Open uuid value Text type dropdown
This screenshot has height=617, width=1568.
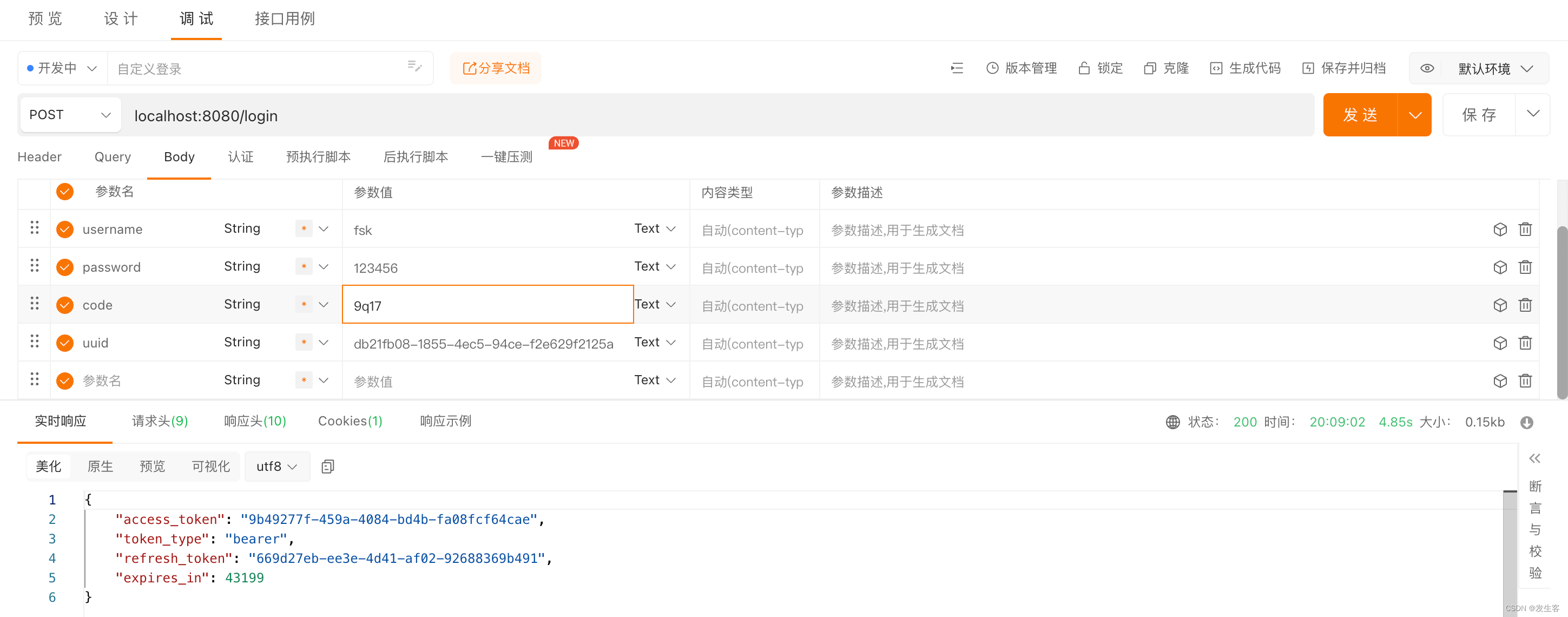click(x=655, y=342)
